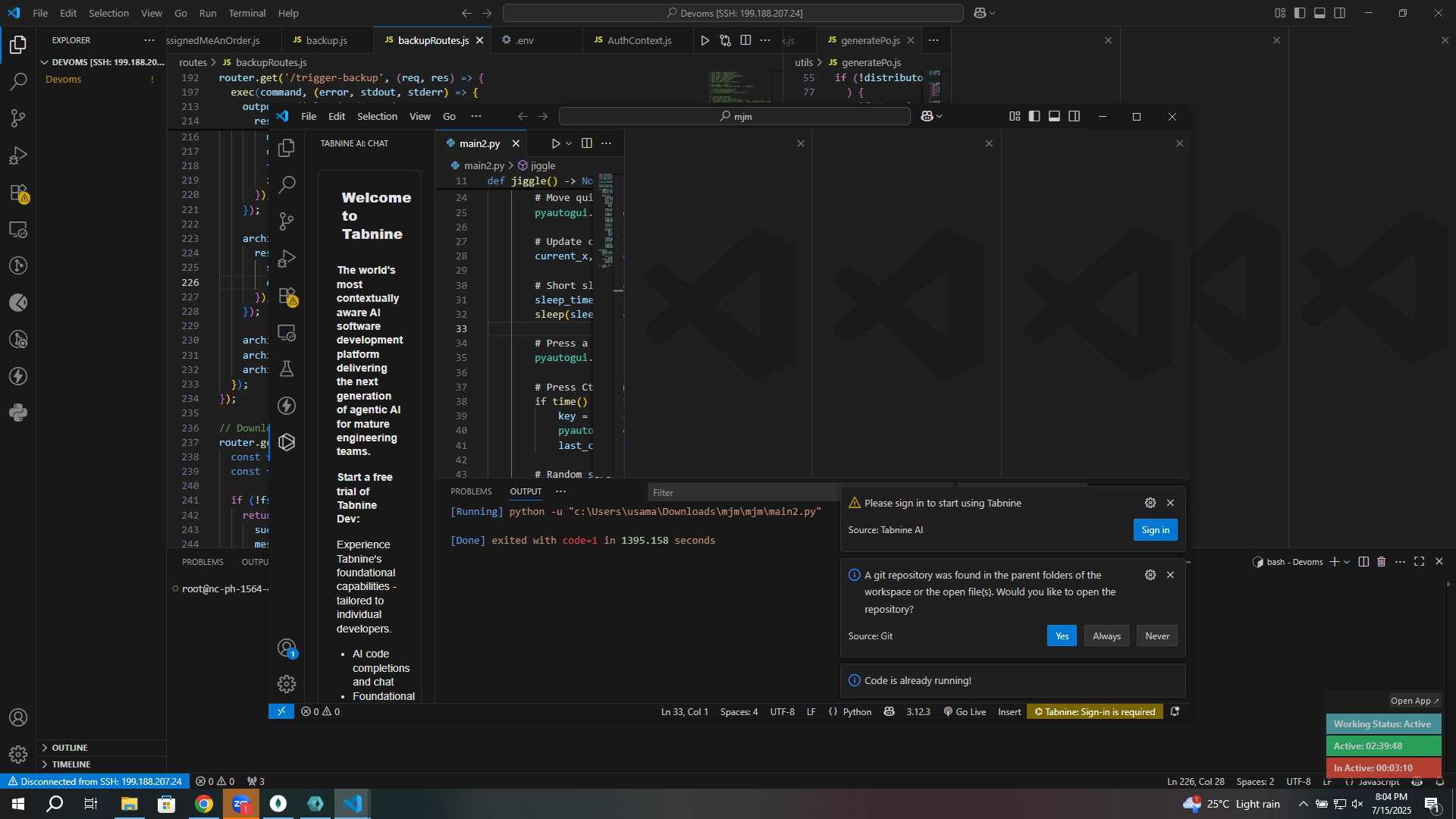Open Source Control in the mjm window

(x=287, y=221)
